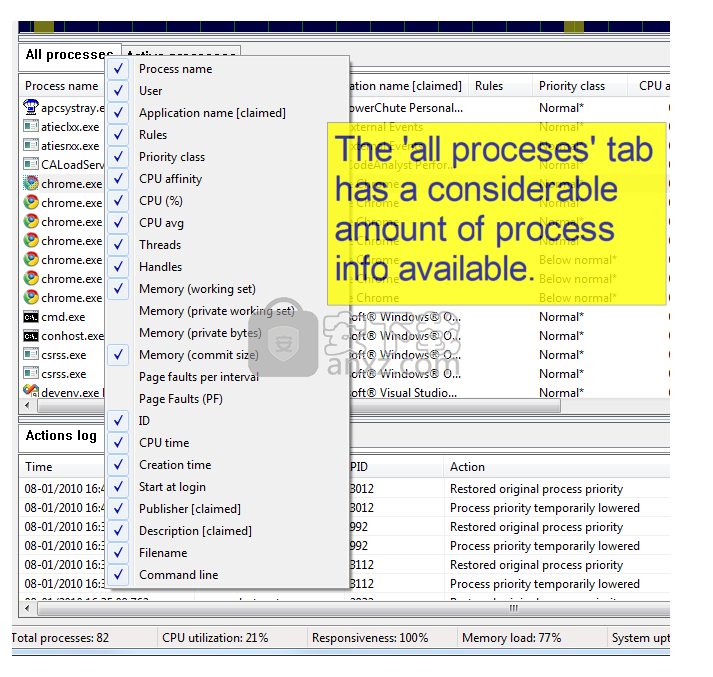713x677 pixels.
Task: Click the Rules column header
Action: pos(489,86)
